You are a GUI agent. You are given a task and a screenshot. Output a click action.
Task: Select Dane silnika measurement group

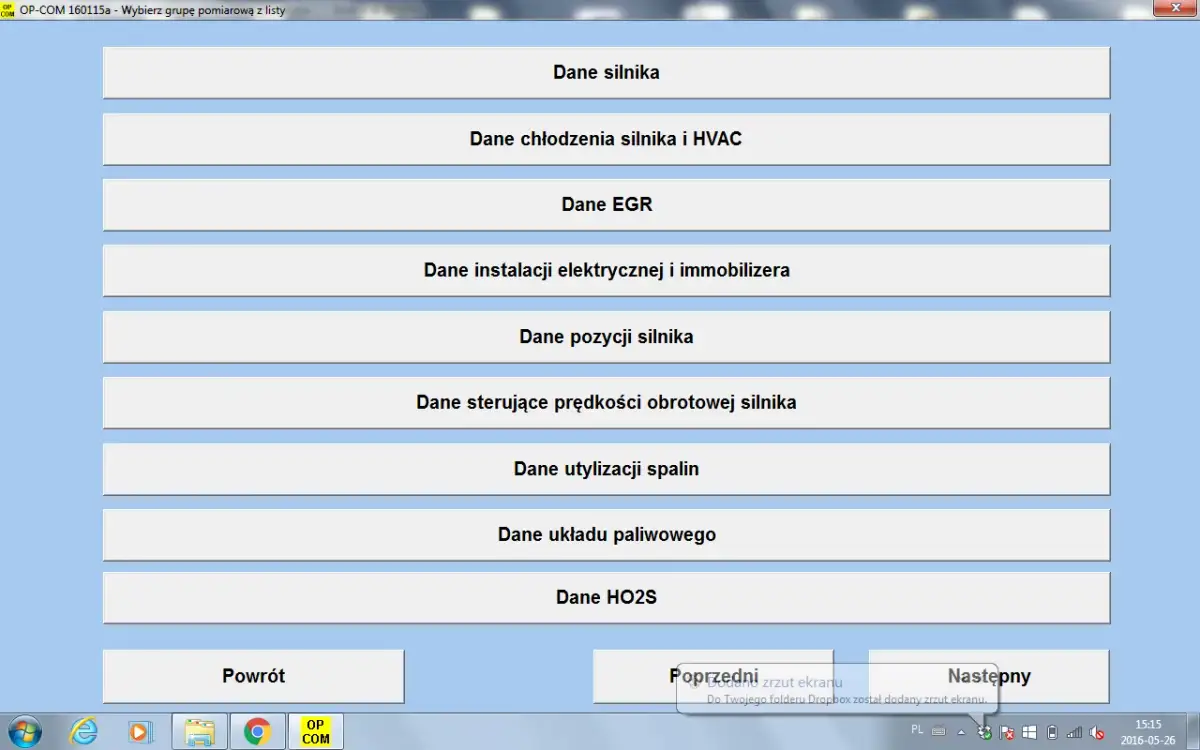605,72
